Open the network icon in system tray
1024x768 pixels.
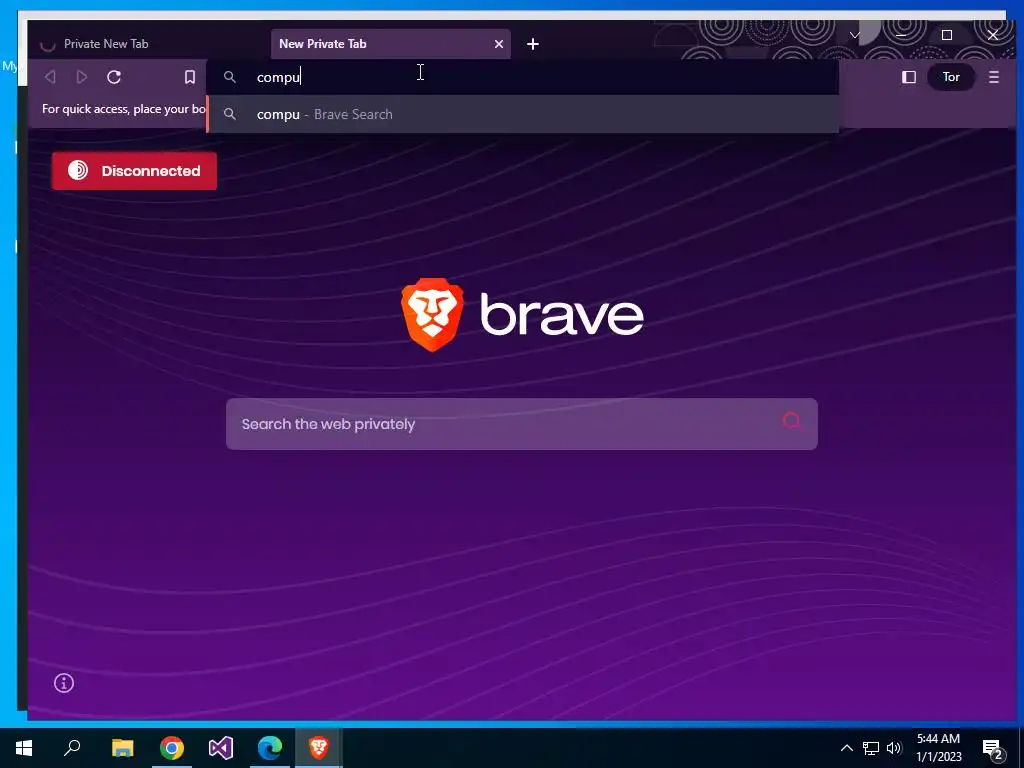click(871, 748)
